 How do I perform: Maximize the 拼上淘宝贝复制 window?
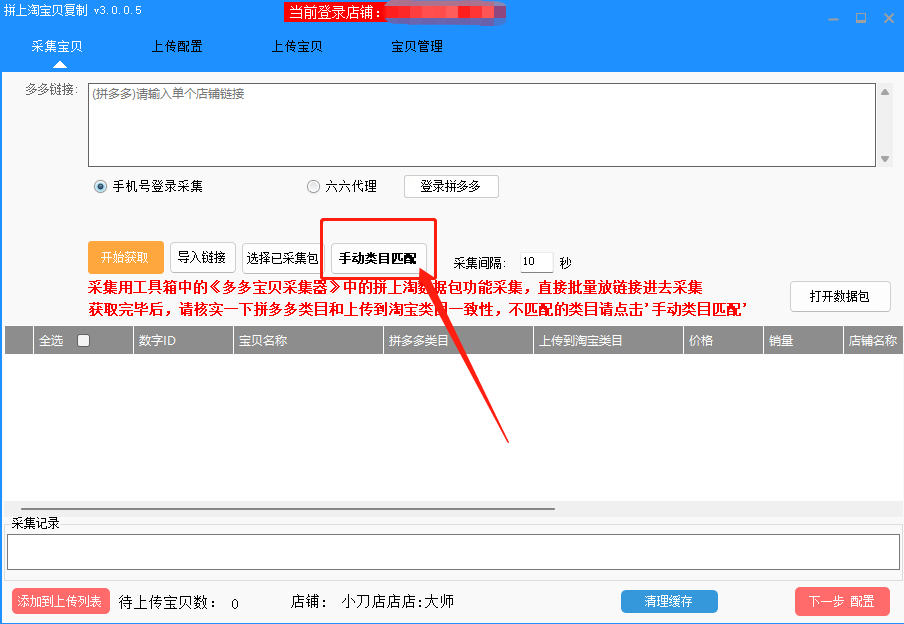pos(861,18)
